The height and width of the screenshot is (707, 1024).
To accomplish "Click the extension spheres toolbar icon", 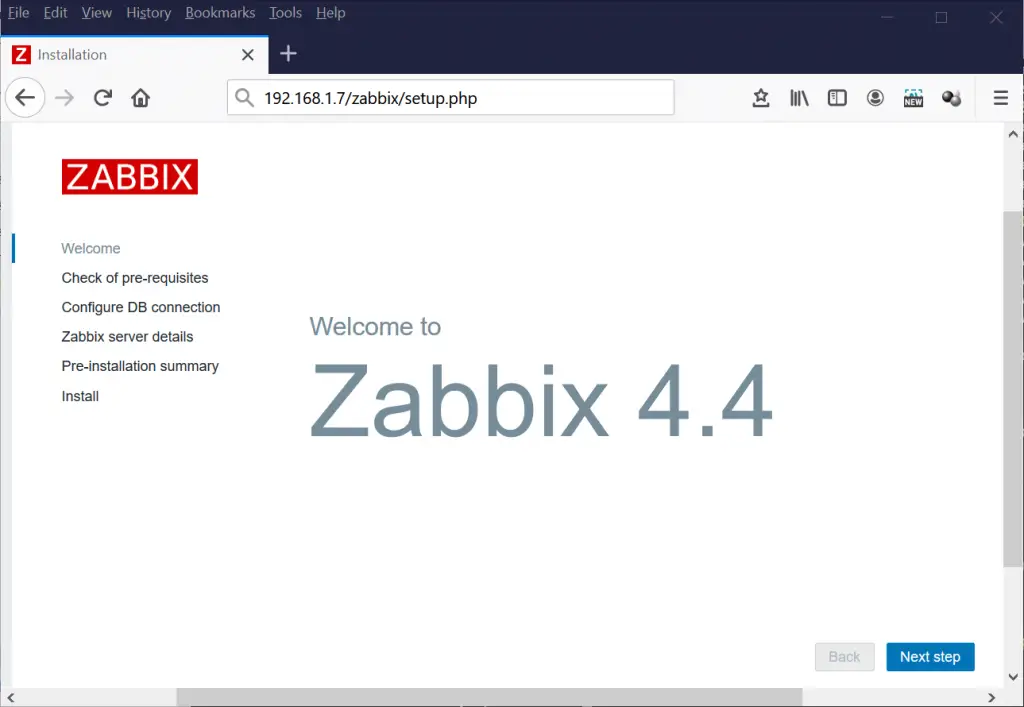I will click(952, 98).
